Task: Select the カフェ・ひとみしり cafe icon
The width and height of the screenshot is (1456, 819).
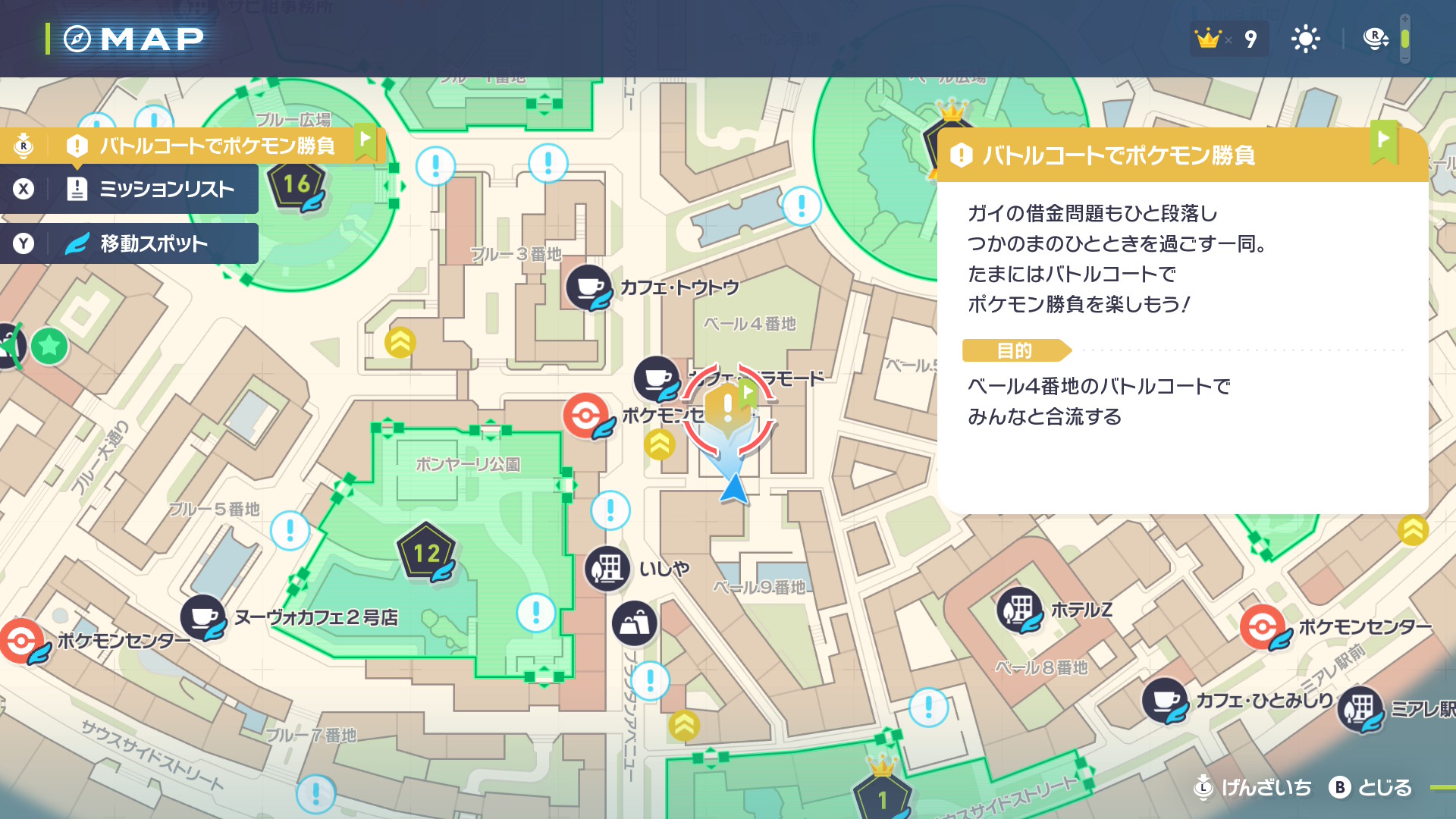Action: [1165, 700]
